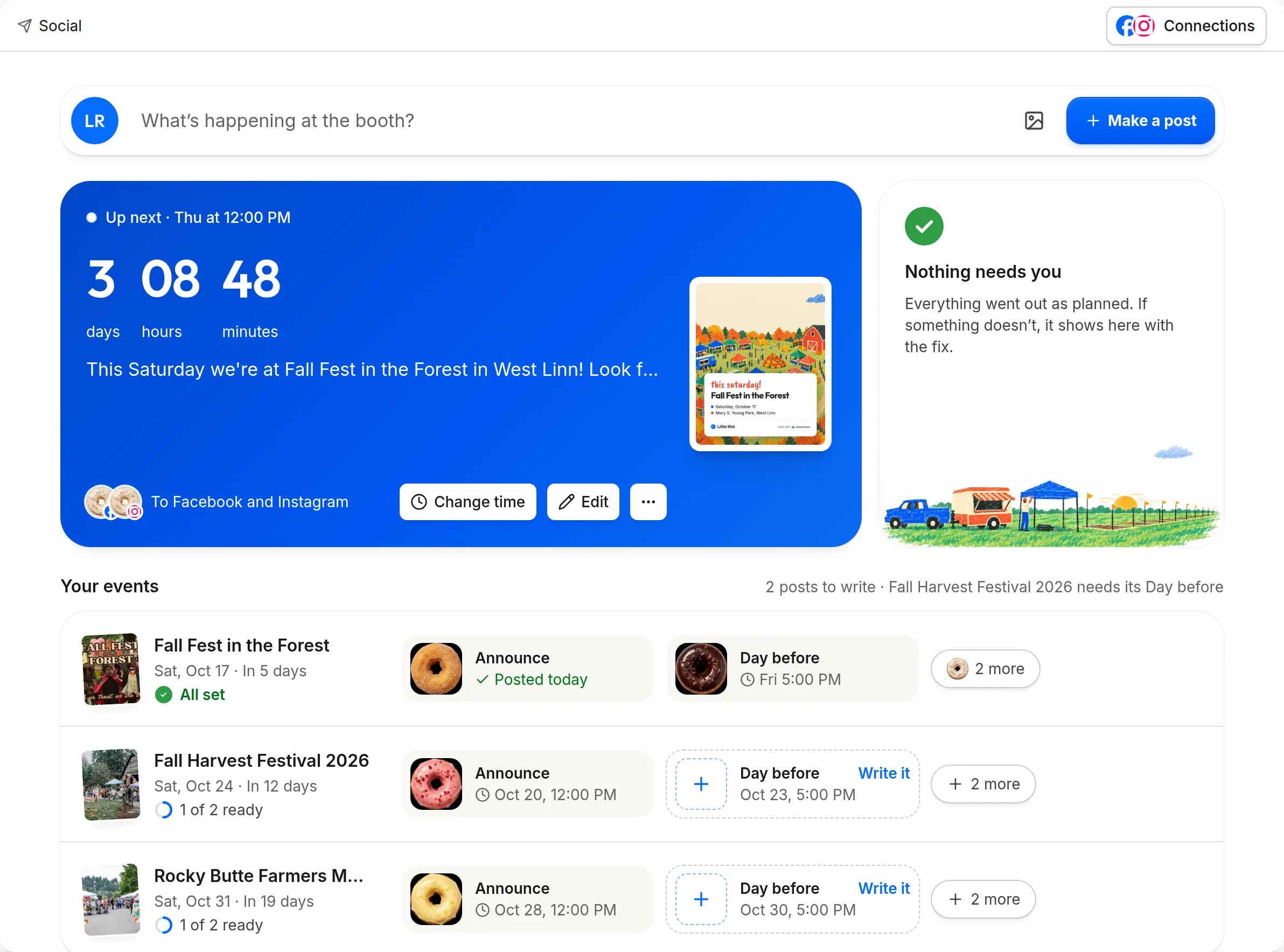The width and height of the screenshot is (1284, 952).
Task: Click the progress ring for Fall Harvest Festival
Action: (164, 810)
